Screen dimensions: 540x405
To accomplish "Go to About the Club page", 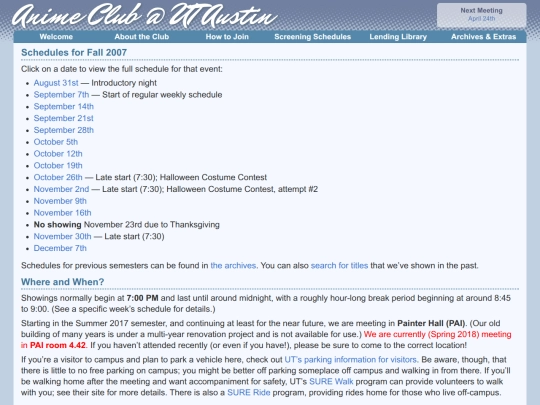I will (x=142, y=37).
